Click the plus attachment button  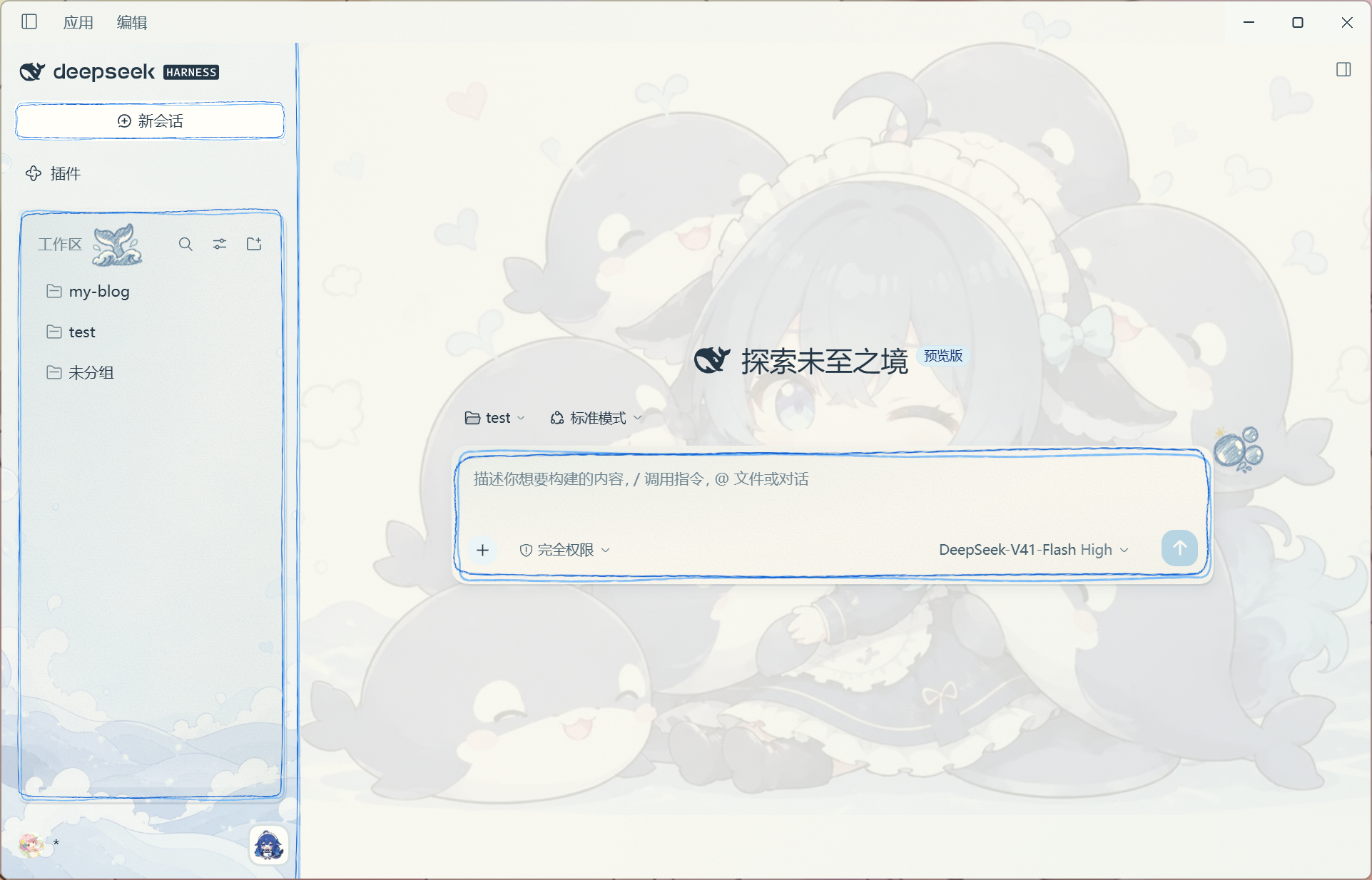pos(483,550)
